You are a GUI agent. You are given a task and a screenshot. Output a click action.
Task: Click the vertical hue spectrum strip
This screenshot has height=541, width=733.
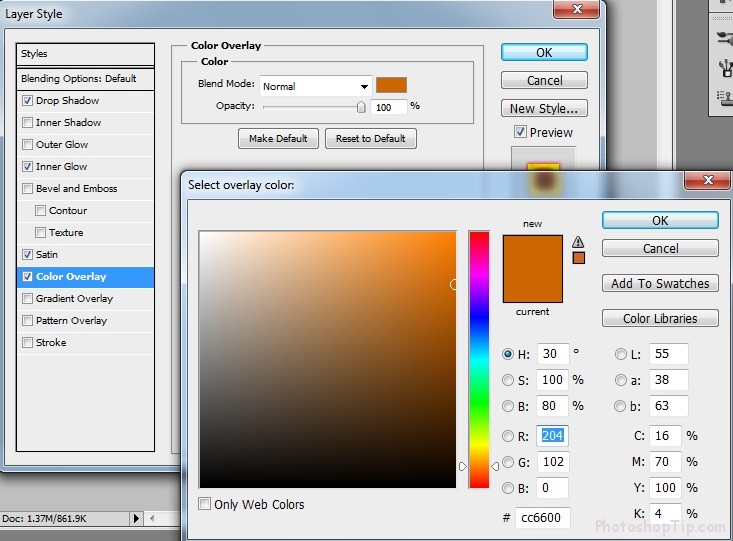click(x=479, y=360)
